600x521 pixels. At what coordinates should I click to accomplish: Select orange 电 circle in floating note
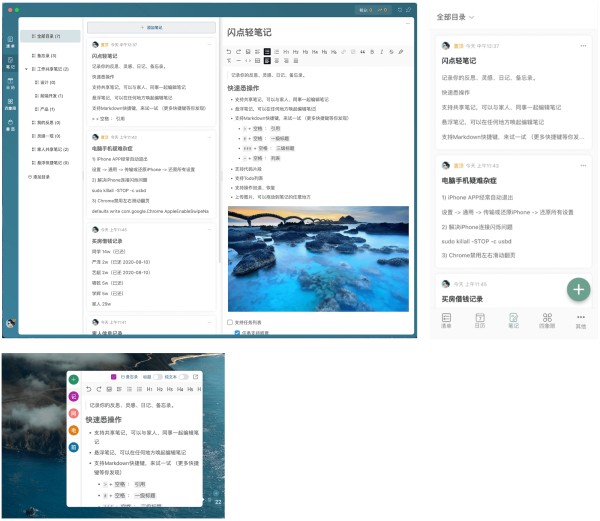pyautogui.click(x=74, y=430)
